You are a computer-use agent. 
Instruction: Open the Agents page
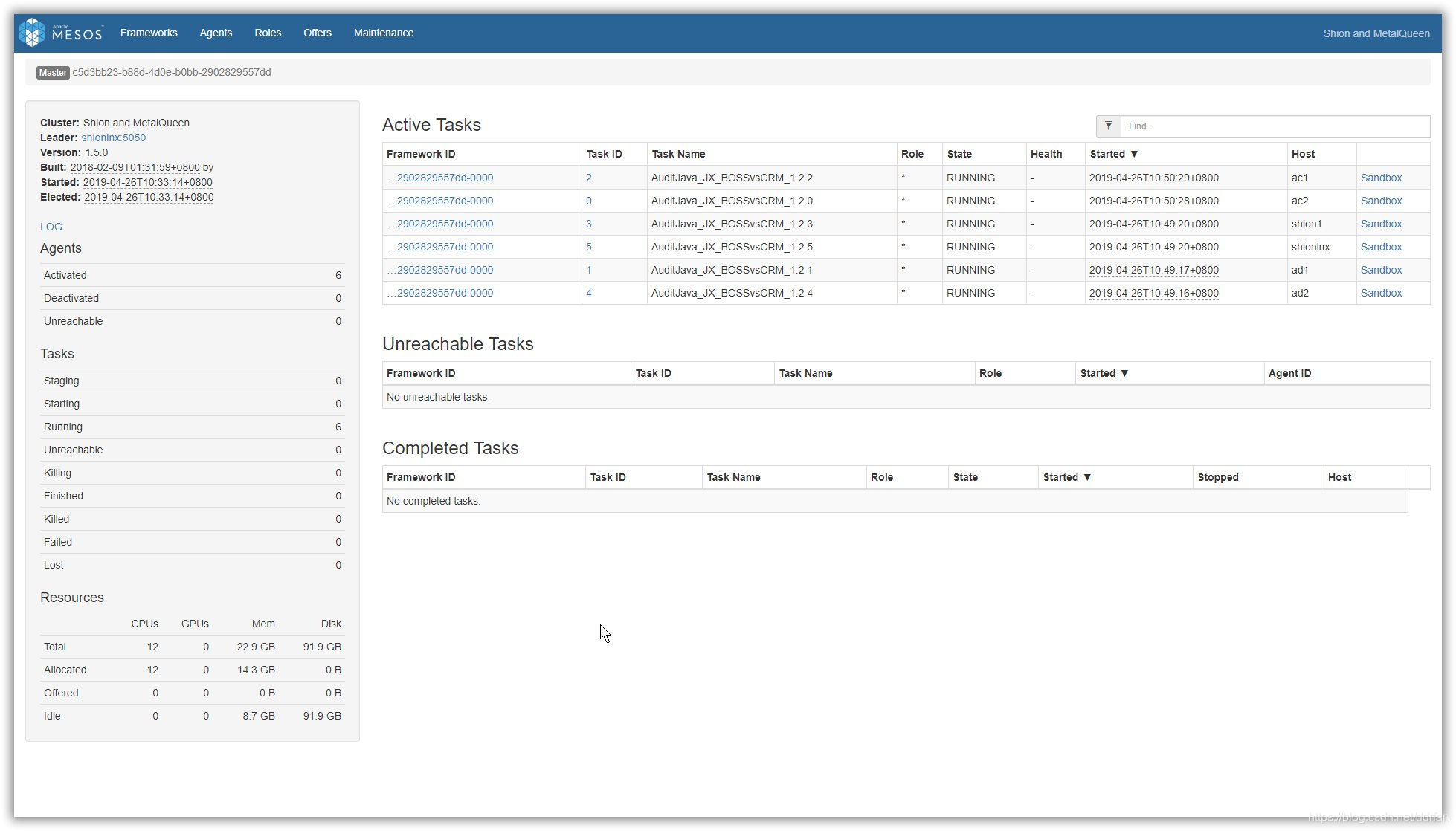[216, 33]
